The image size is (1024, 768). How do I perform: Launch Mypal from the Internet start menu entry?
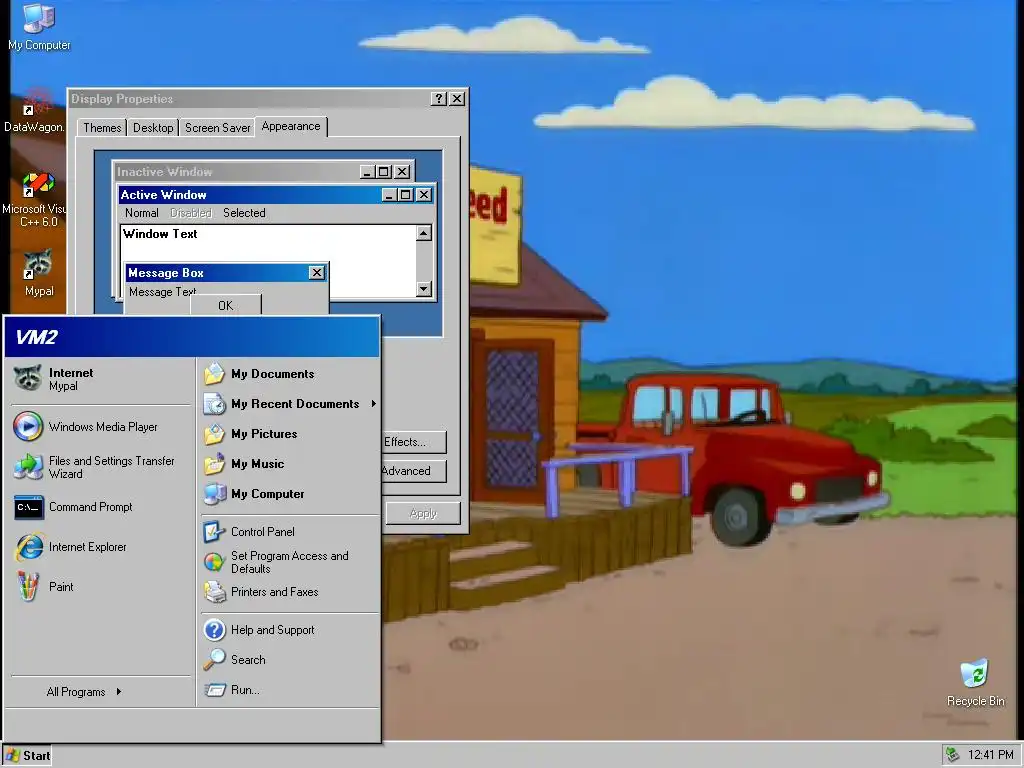pyautogui.click(x=100, y=379)
